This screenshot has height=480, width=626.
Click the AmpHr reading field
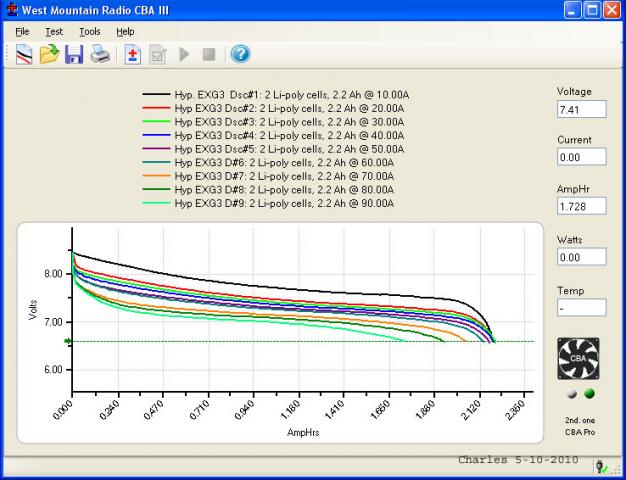(x=581, y=207)
